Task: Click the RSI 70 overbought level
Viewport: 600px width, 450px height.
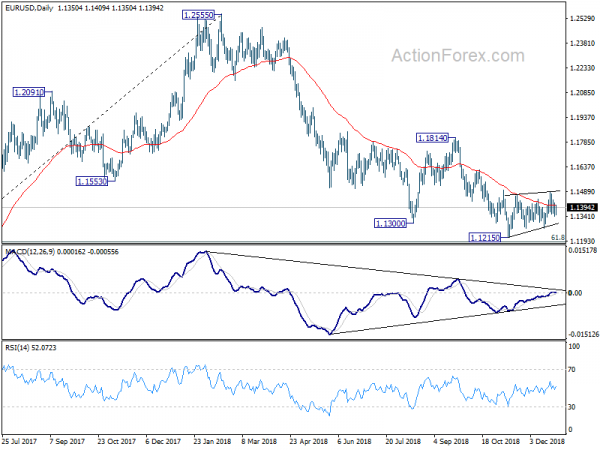Action: pyautogui.click(x=572, y=370)
